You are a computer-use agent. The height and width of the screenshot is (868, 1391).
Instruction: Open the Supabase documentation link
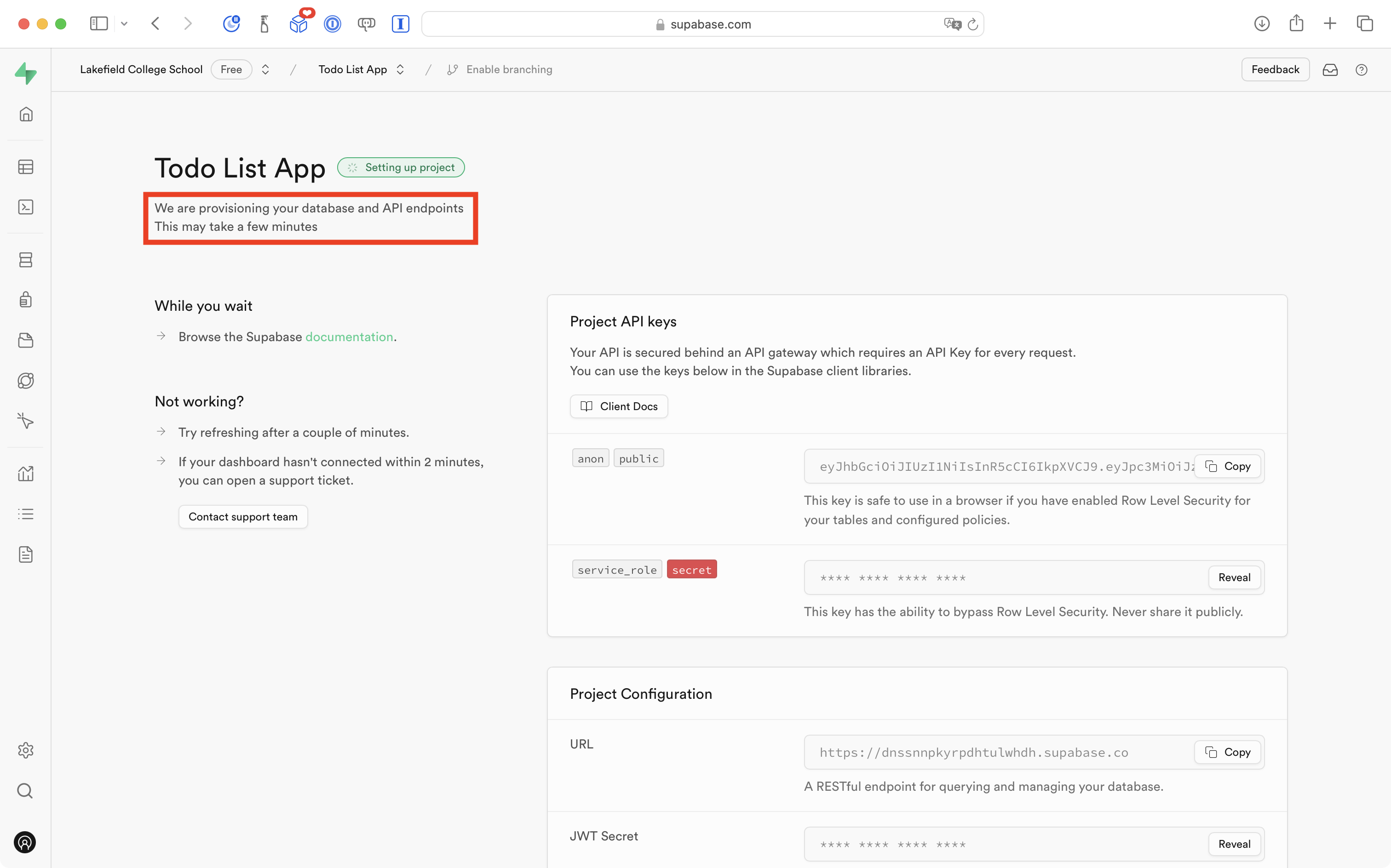tap(349, 337)
